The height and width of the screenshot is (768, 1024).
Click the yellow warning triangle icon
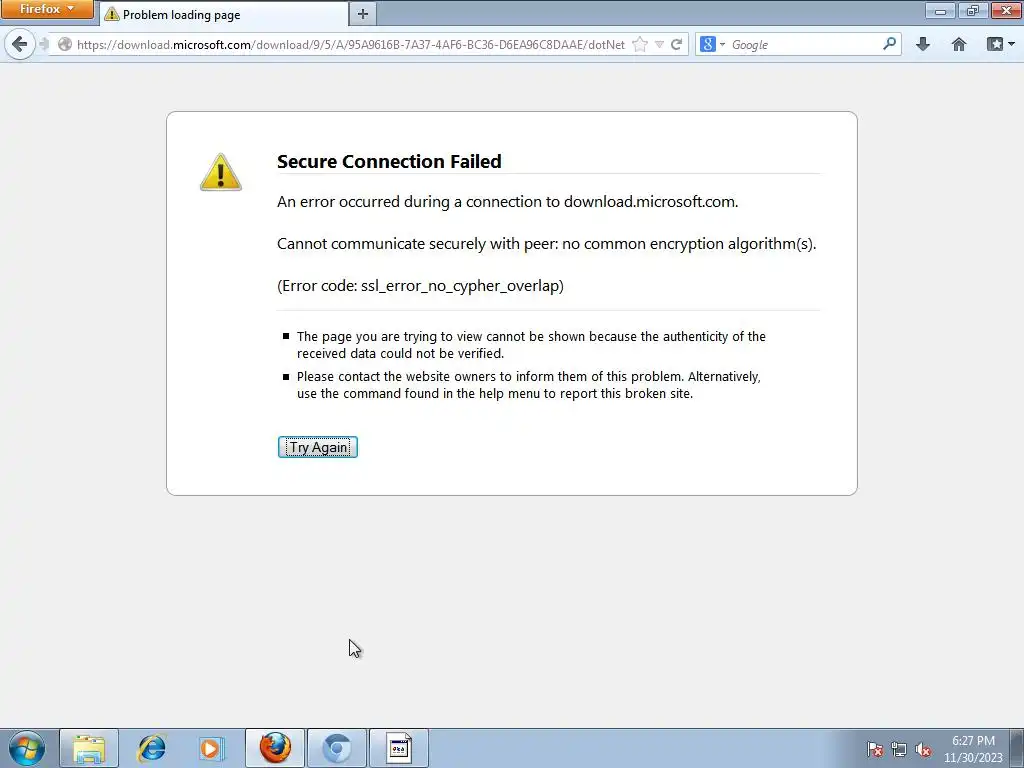click(221, 172)
